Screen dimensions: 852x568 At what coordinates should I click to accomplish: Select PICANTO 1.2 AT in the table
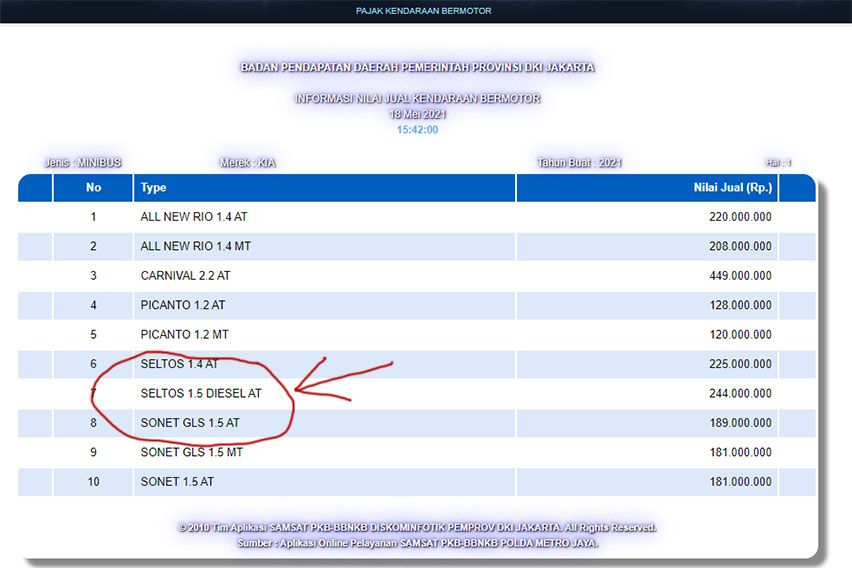(x=183, y=305)
